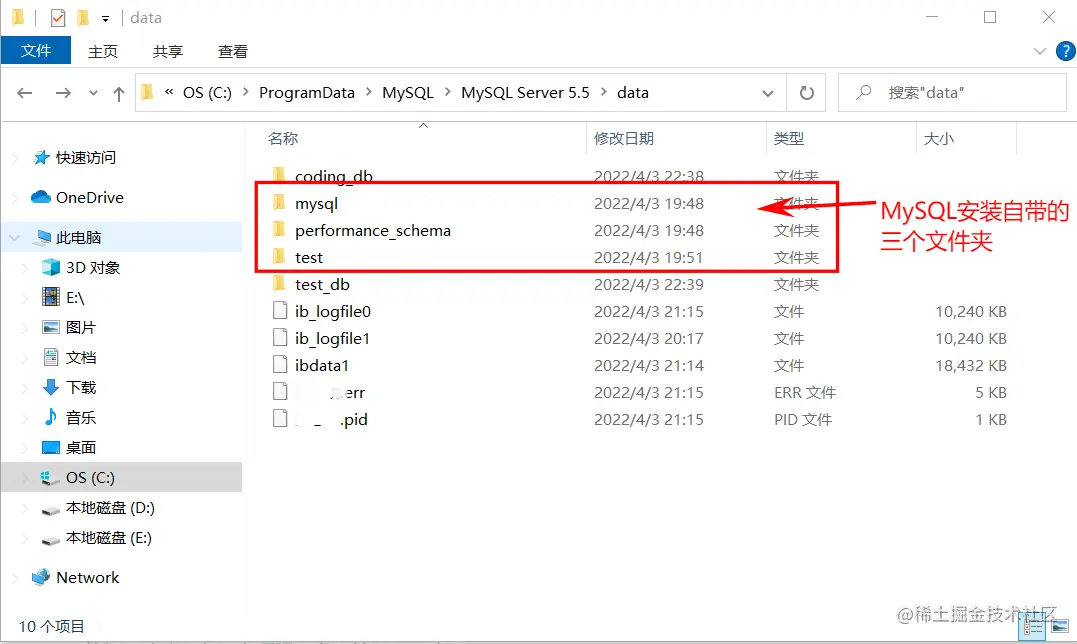Click the 18,432 KB size cell

[971, 365]
